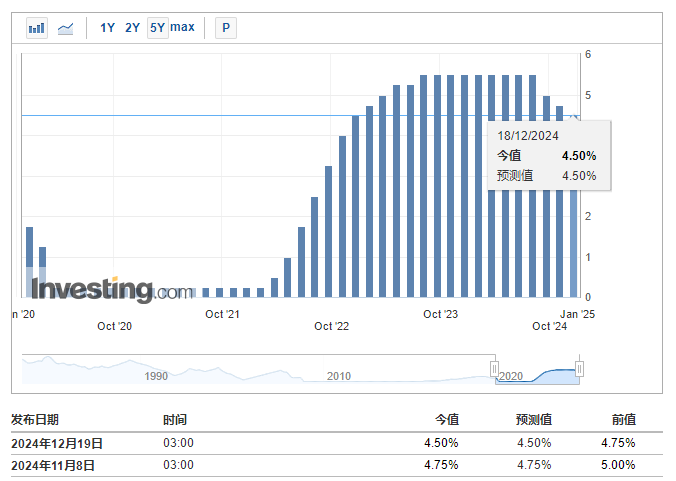Viewport: 676px width, 481px height.
Task: Select the 1Y time range
Action: (108, 28)
